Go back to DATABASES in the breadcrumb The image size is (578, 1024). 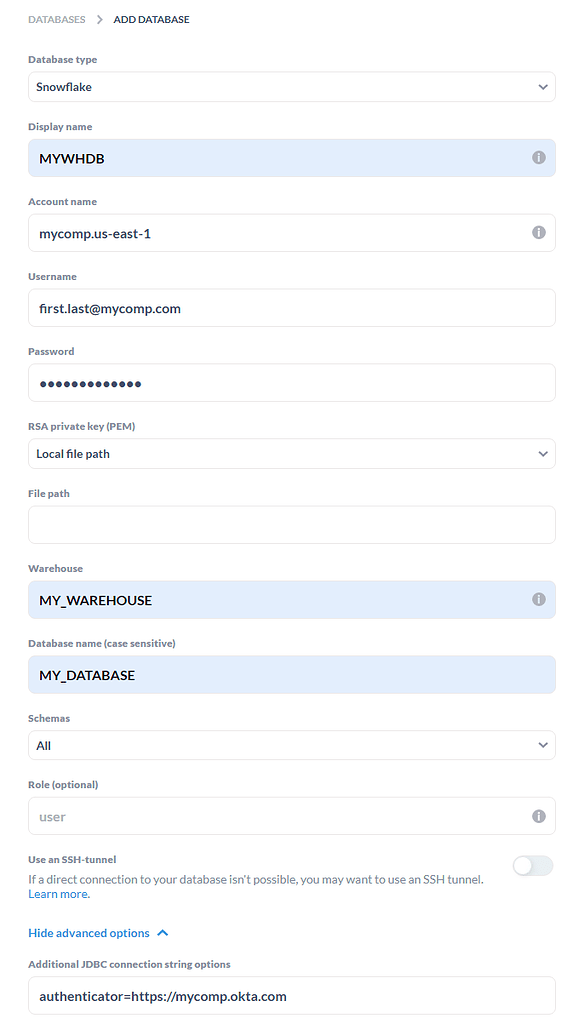click(57, 18)
